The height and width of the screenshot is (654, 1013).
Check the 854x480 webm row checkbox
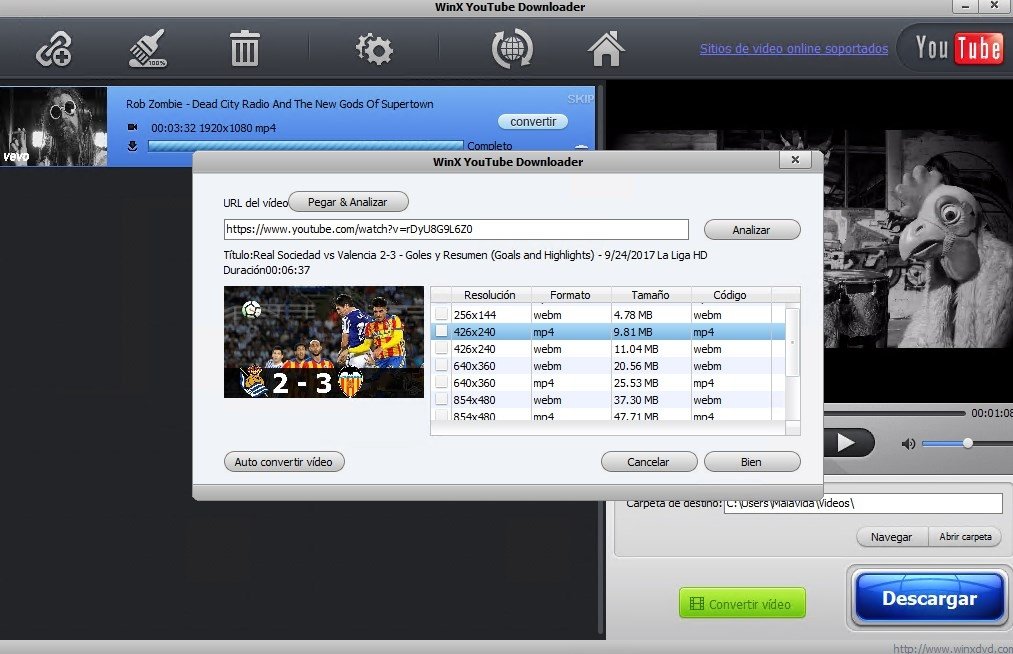pos(441,399)
